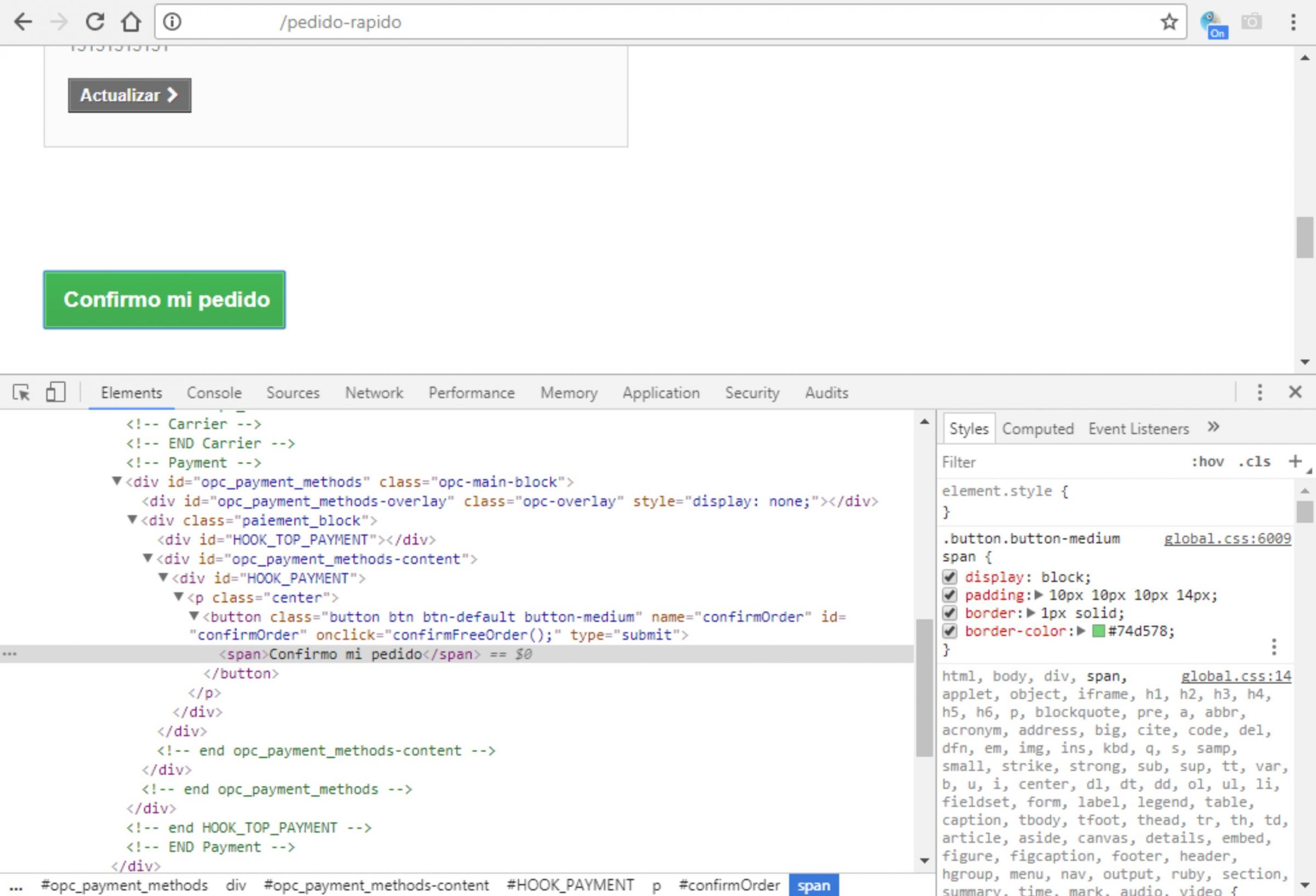Screen dimensions: 1316x896
Task: Toggle the device toolbar icon
Action: [55, 393]
